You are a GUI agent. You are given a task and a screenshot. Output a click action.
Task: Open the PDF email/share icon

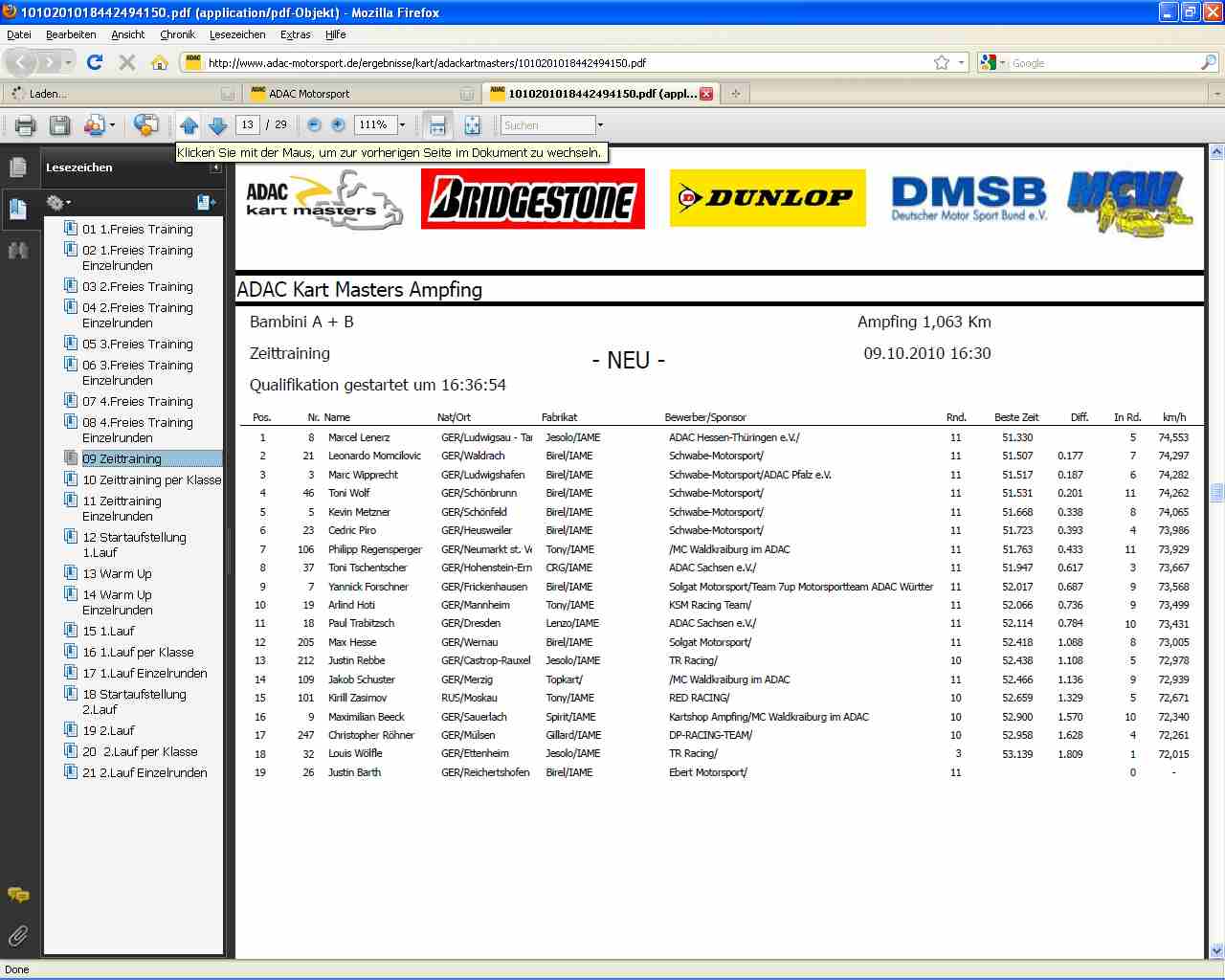click(x=94, y=125)
